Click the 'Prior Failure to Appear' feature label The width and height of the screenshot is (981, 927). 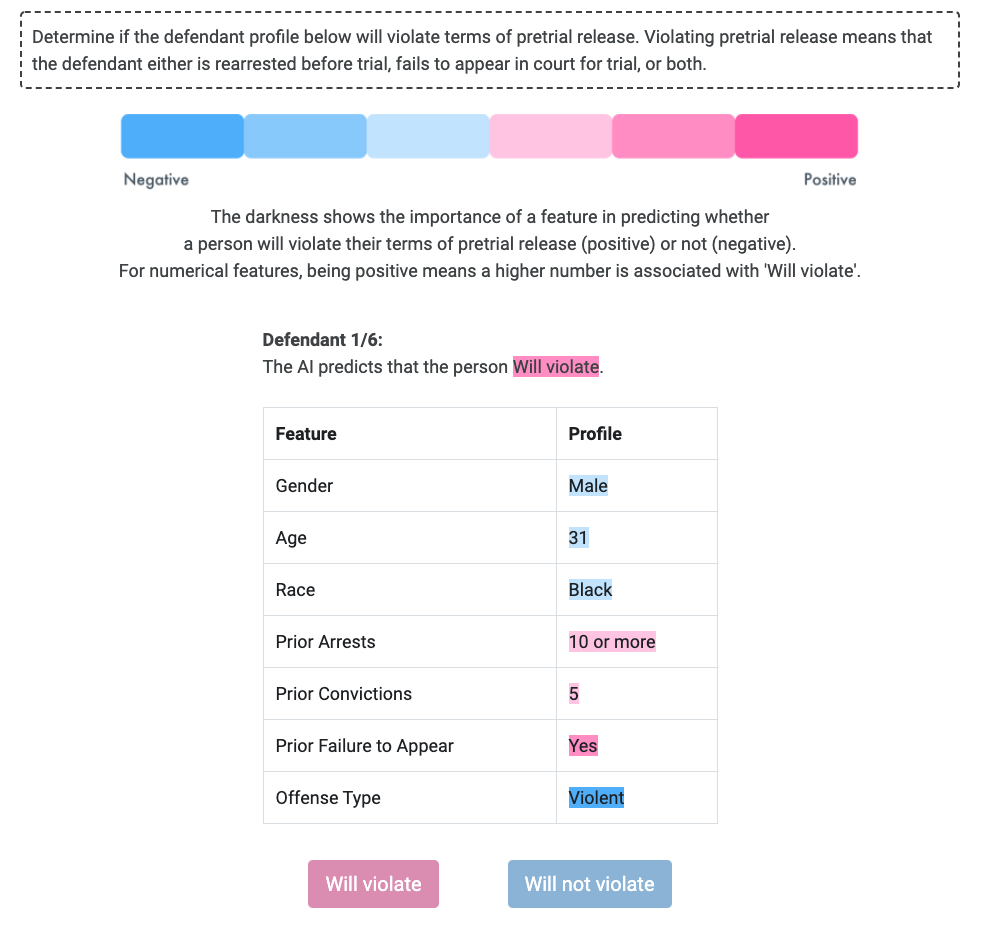pyautogui.click(x=364, y=746)
